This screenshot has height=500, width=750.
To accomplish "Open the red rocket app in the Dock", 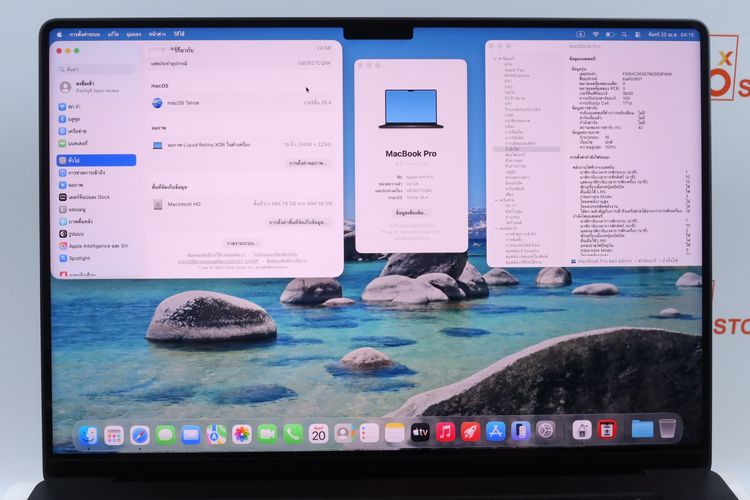I will tap(470, 432).
